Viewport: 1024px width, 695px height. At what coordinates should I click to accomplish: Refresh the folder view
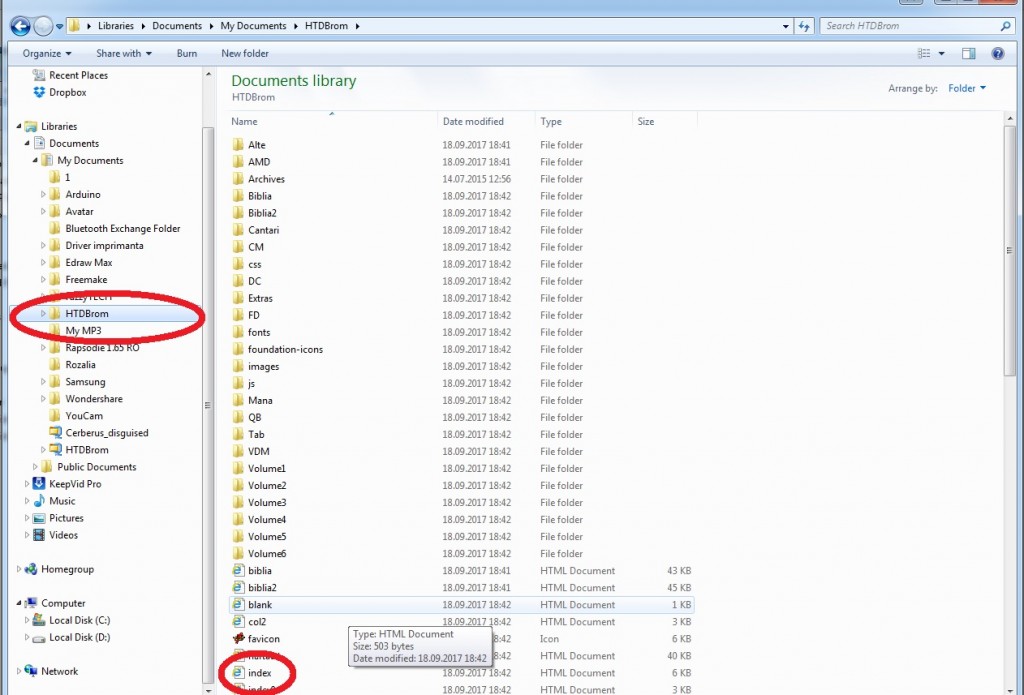pos(804,26)
